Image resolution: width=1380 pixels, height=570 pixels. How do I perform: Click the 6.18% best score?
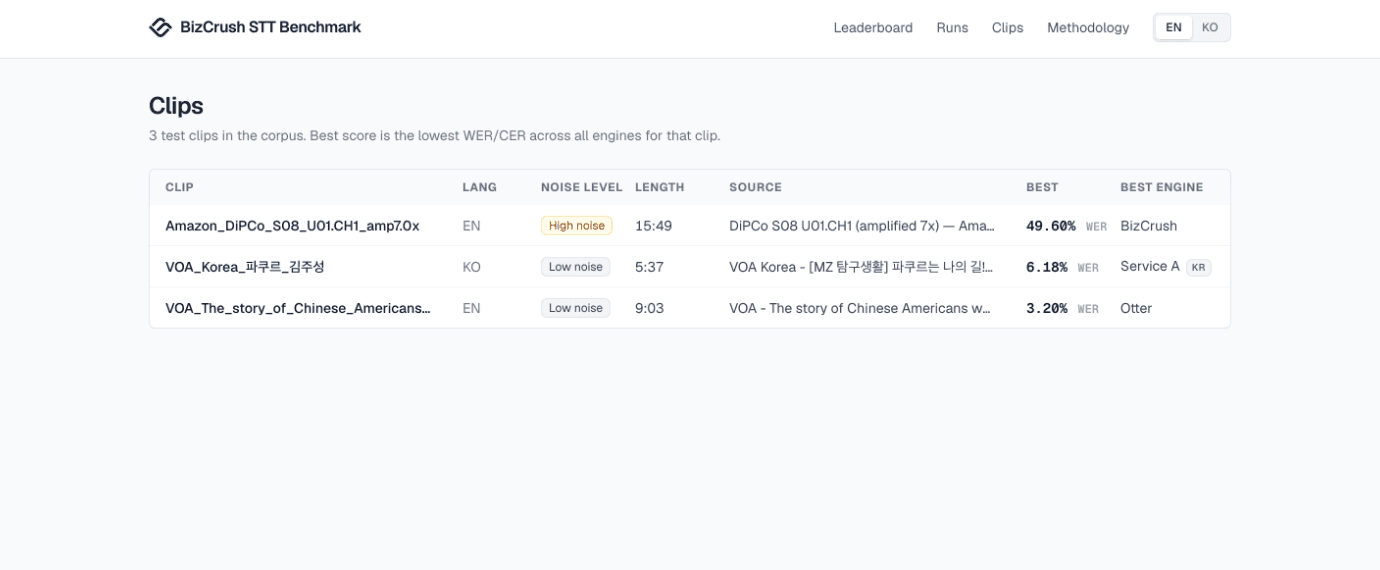[1047, 267]
